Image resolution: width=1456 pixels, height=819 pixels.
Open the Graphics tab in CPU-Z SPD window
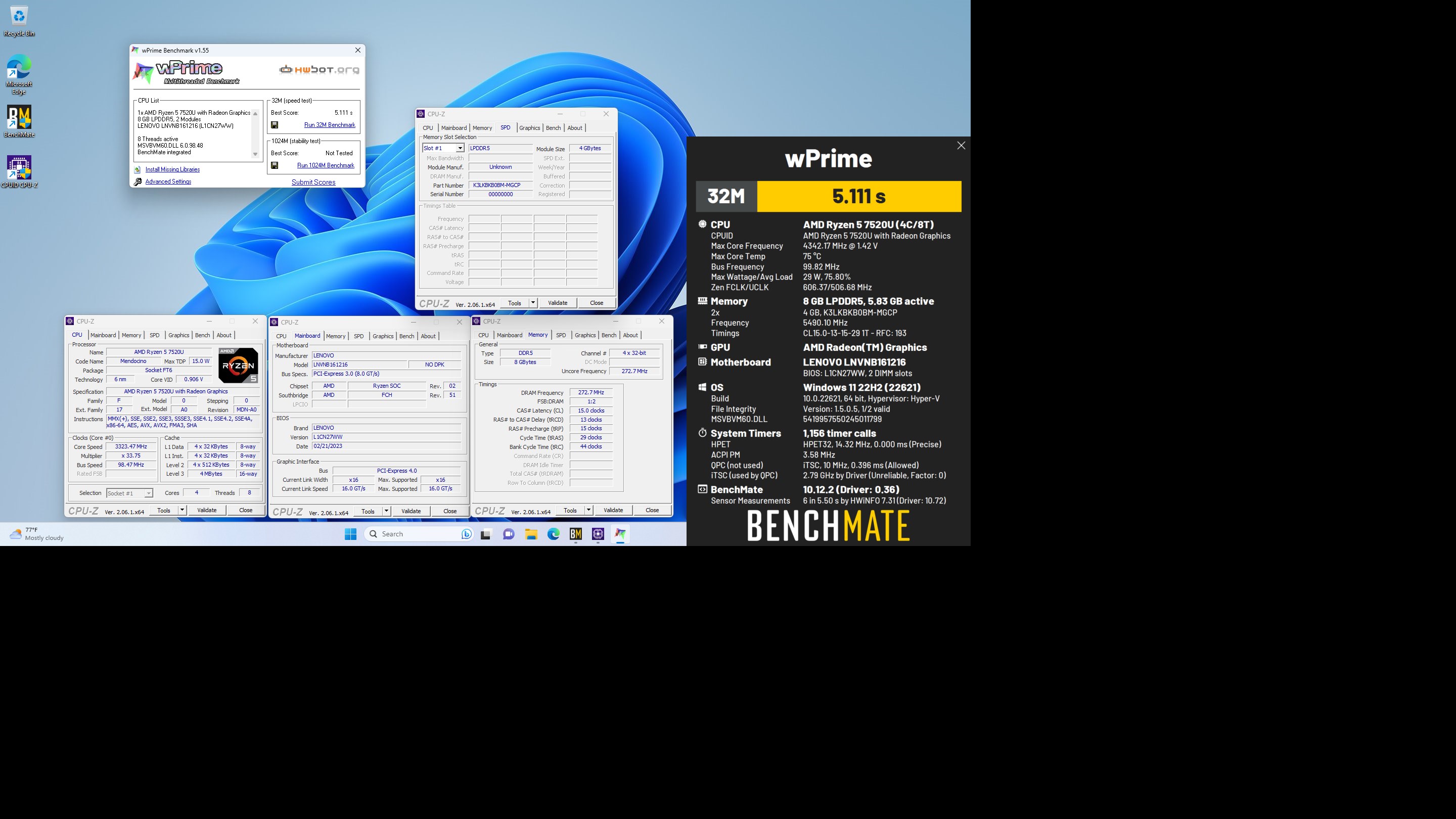pyautogui.click(x=530, y=128)
